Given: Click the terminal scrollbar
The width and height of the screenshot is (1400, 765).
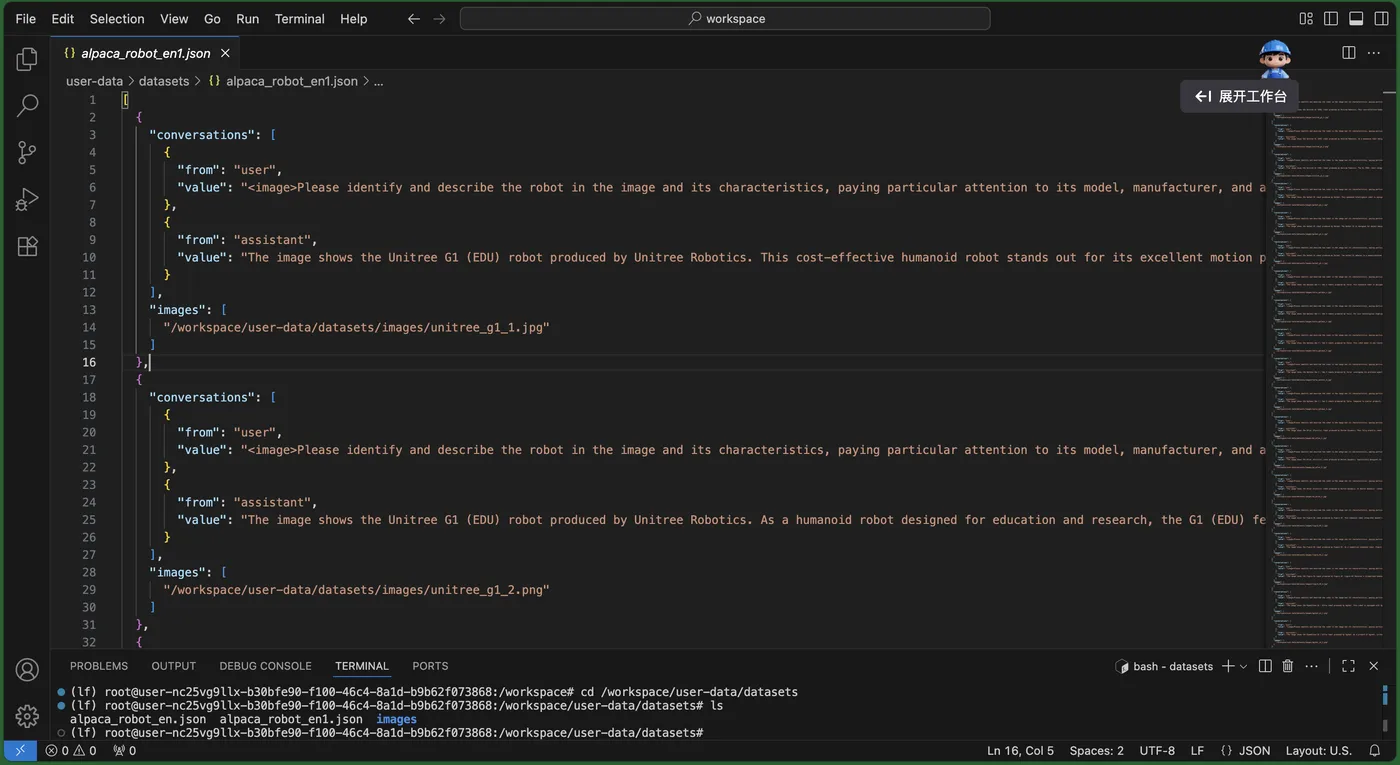Looking at the screenshot, I should tap(1385, 725).
